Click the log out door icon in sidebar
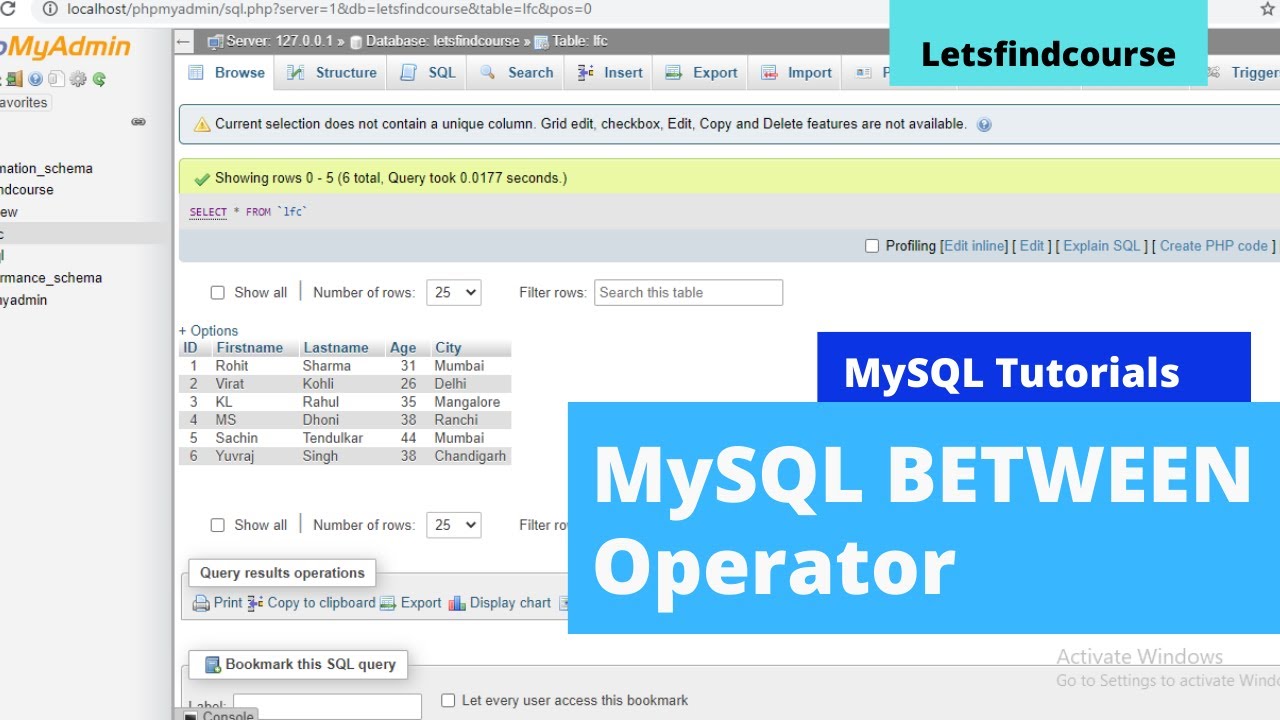The height and width of the screenshot is (720, 1280). pyautogui.click(x=14, y=79)
